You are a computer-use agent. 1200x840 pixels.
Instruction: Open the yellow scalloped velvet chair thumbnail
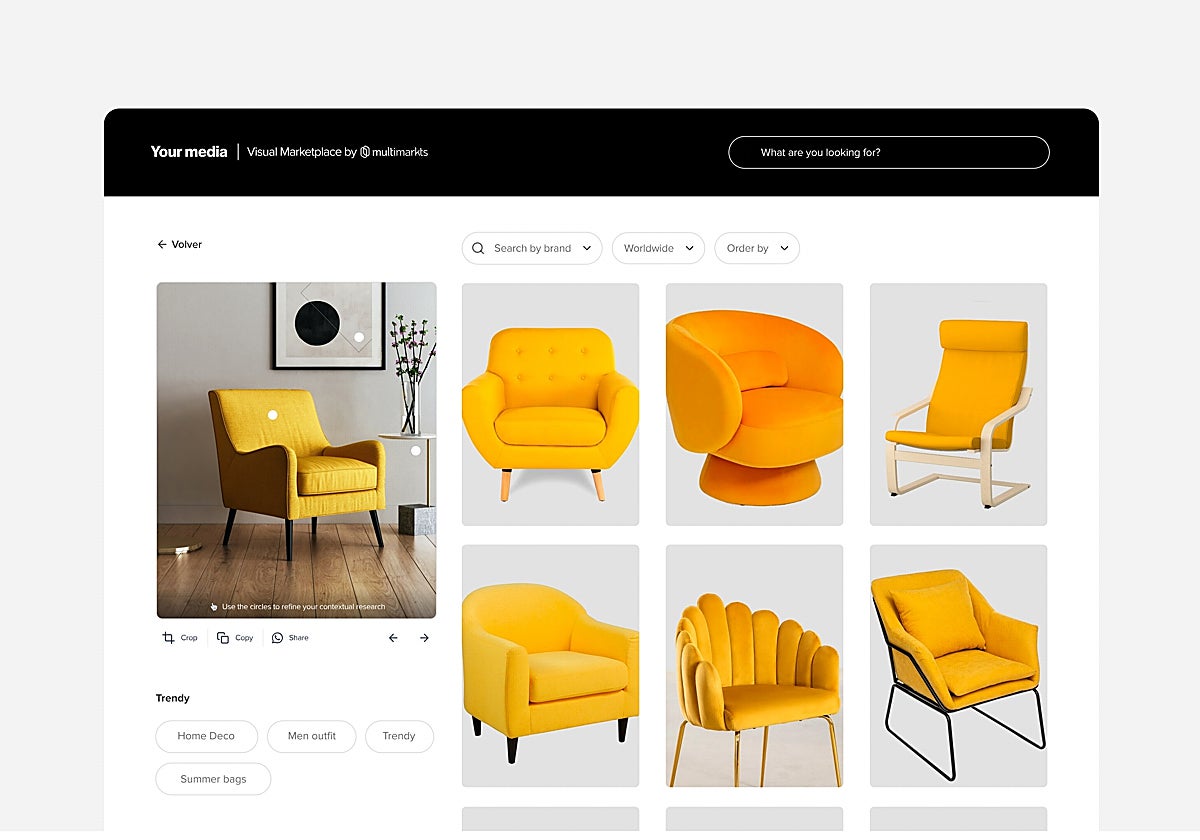[754, 666]
